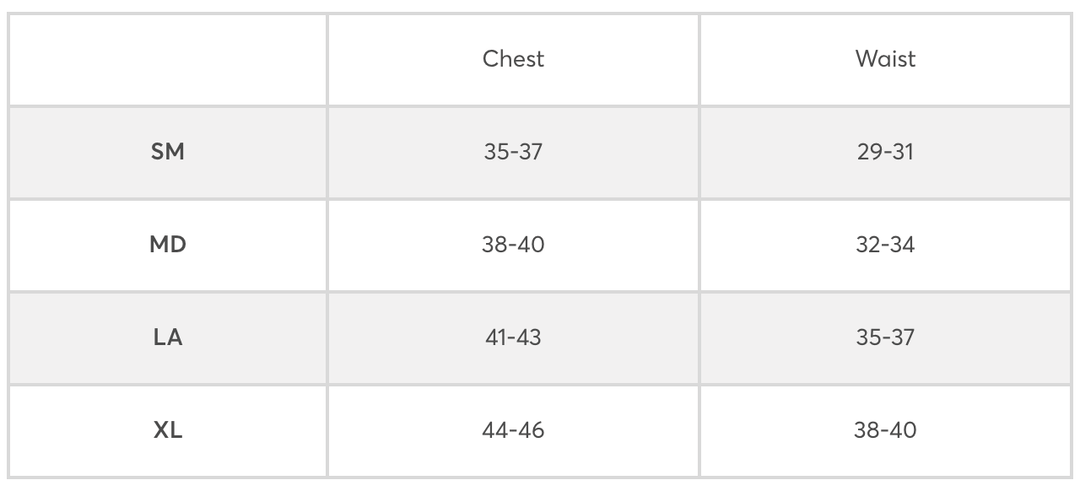Click the number 41 in LA chest range
1080x491 pixels.
point(496,338)
